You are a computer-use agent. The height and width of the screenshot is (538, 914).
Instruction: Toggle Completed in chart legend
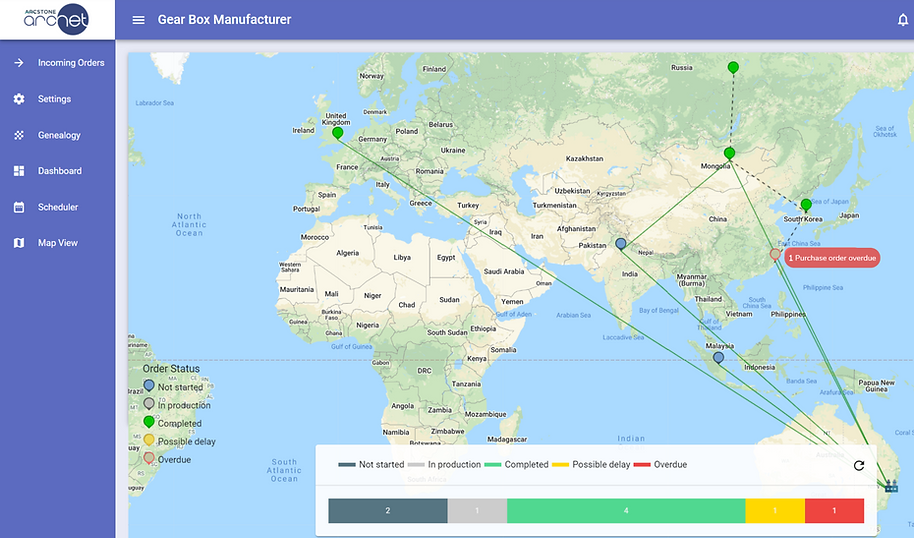click(x=516, y=465)
